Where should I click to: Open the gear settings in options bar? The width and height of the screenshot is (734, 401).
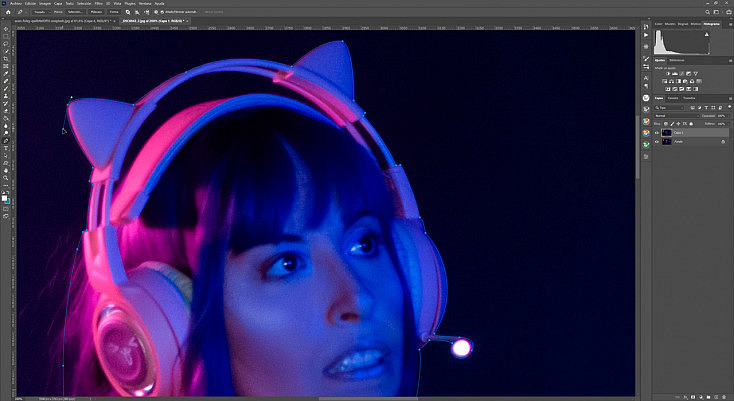[156, 12]
